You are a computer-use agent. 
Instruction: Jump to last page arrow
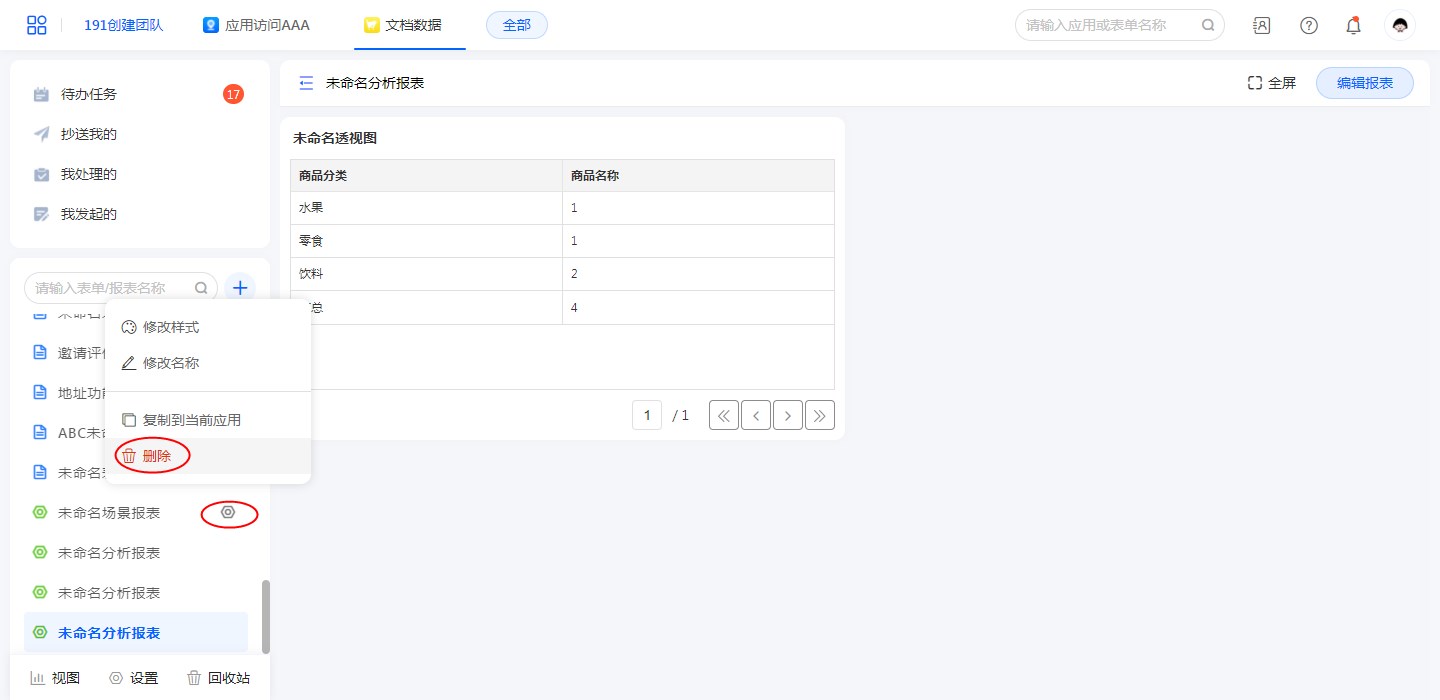pyautogui.click(x=820, y=415)
